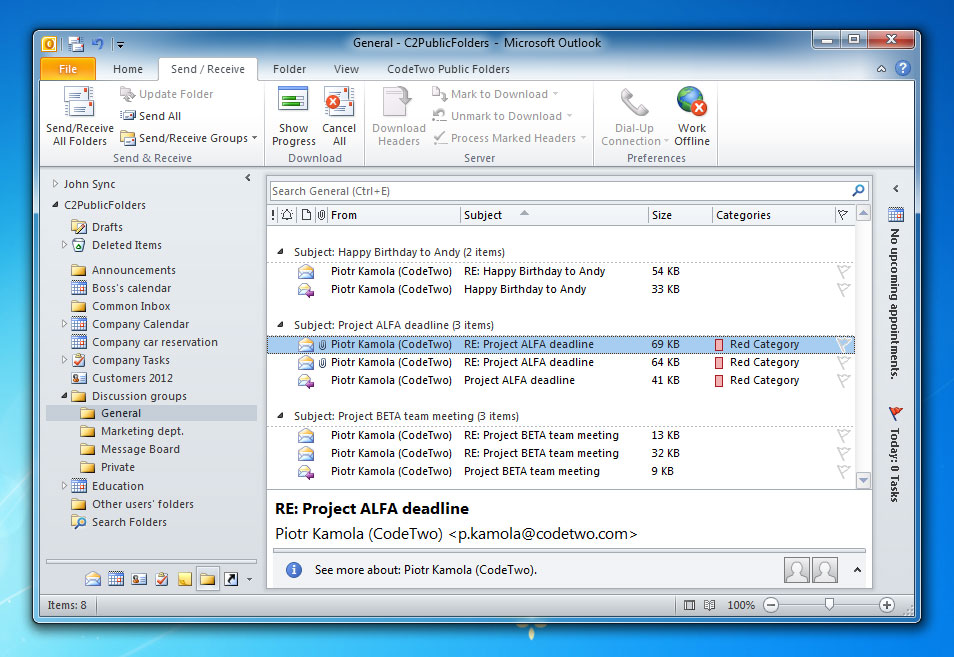Click Send/Receive quick access icon
The height and width of the screenshot is (657, 954).
click(x=76, y=44)
